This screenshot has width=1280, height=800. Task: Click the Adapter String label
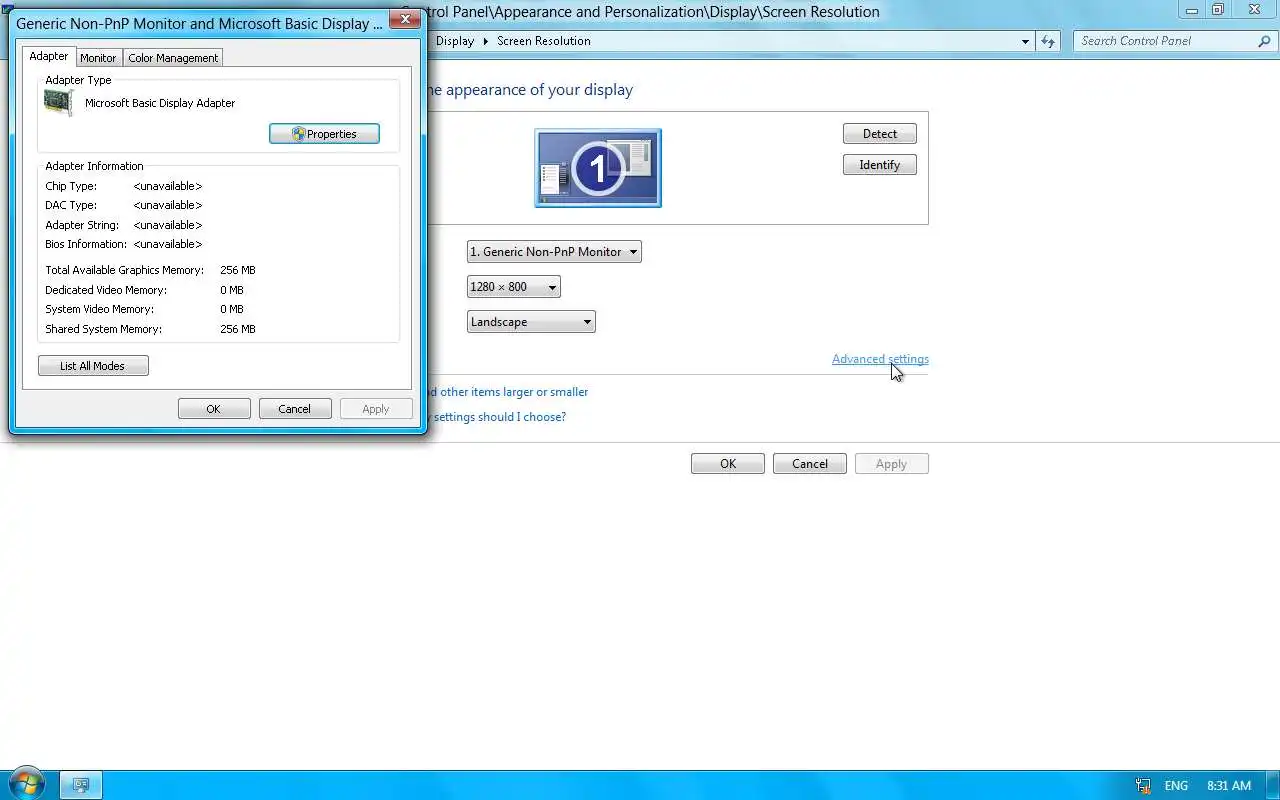82,225
